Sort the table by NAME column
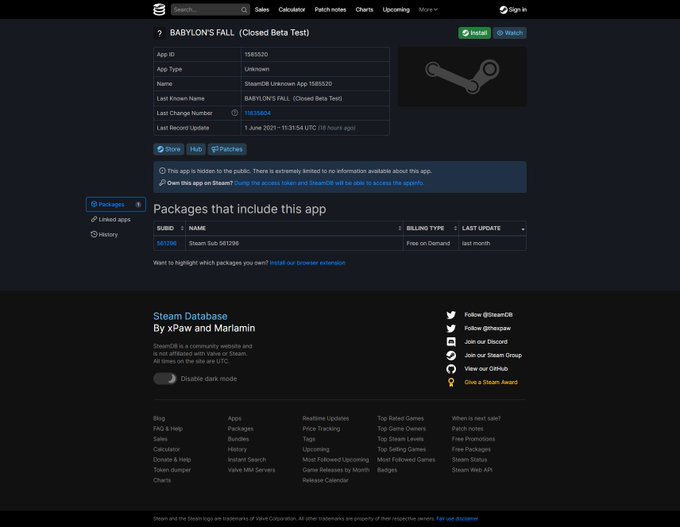 pyautogui.click(x=294, y=228)
